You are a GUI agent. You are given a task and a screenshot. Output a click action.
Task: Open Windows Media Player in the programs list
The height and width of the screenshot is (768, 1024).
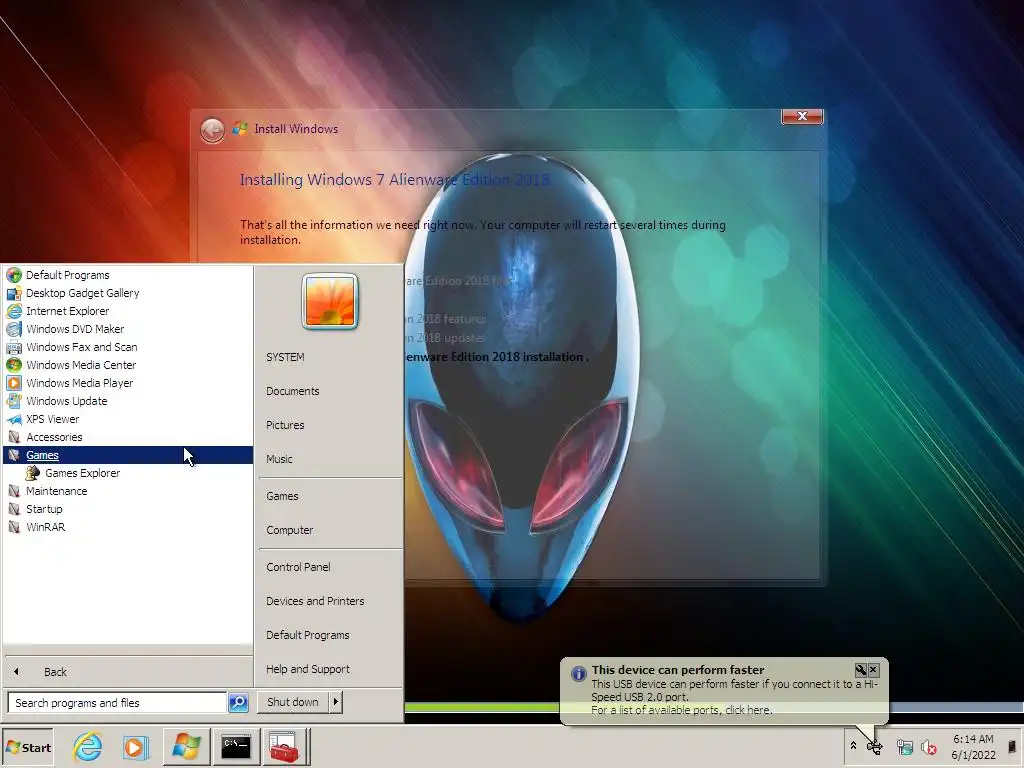click(x=128, y=383)
